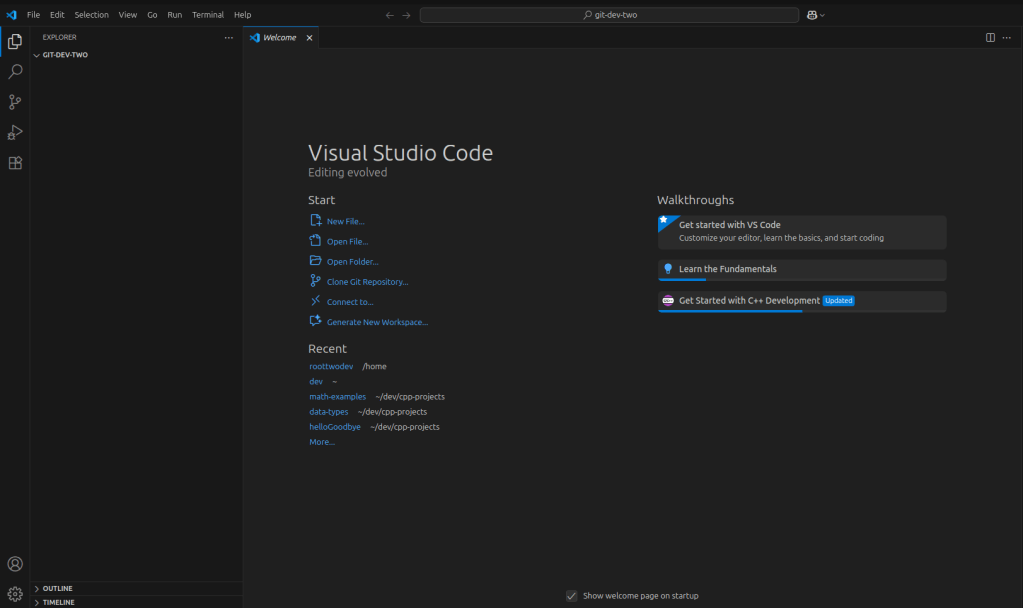
Task: Expand the Timeline section
Action: (x=57, y=602)
